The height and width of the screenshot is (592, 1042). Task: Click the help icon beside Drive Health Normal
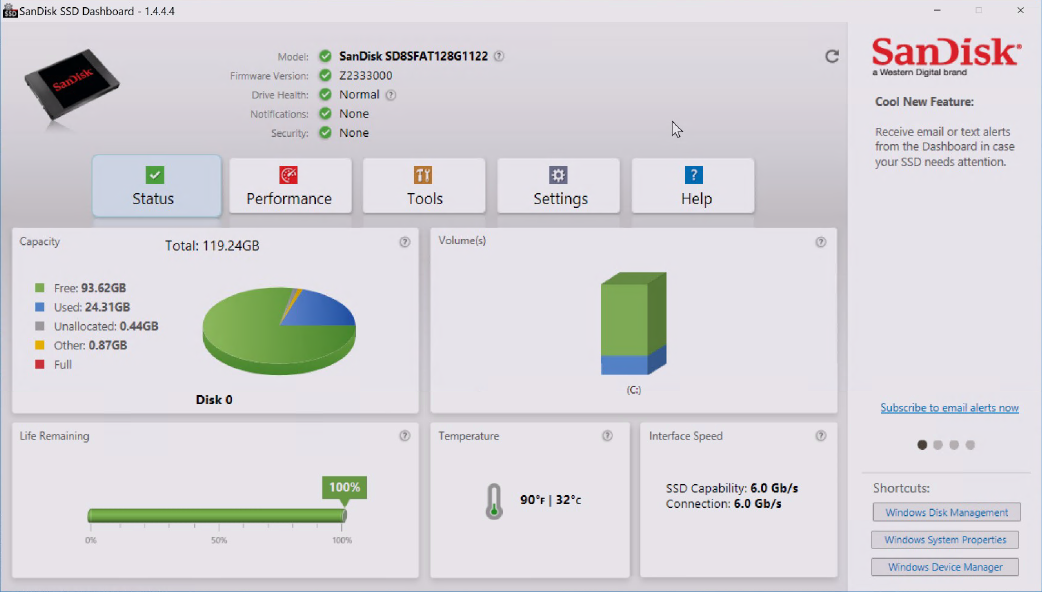point(391,95)
